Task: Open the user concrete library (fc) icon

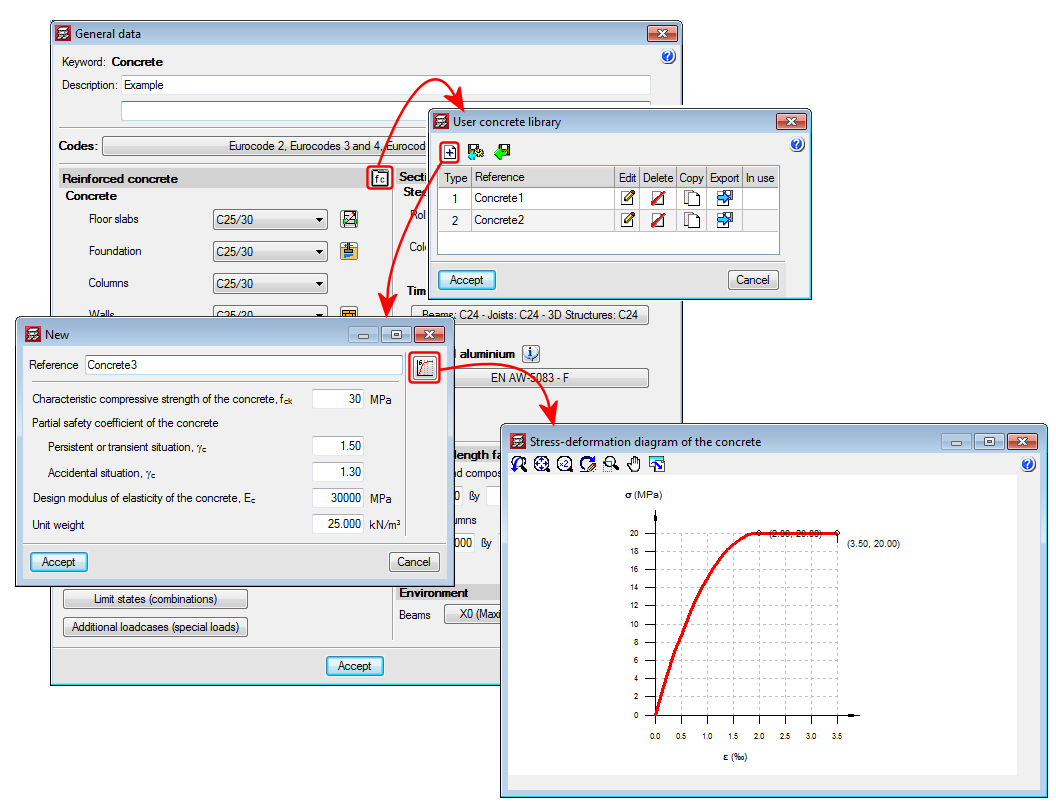Action: pos(379,179)
